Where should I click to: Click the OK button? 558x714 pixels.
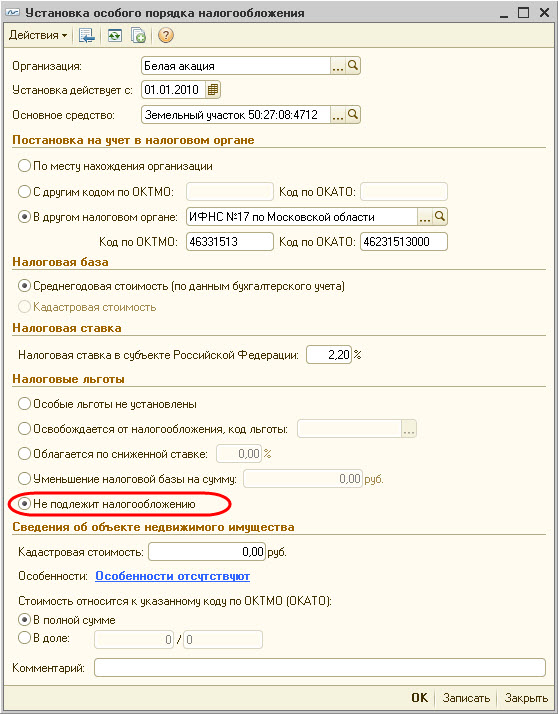tap(420, 698)
